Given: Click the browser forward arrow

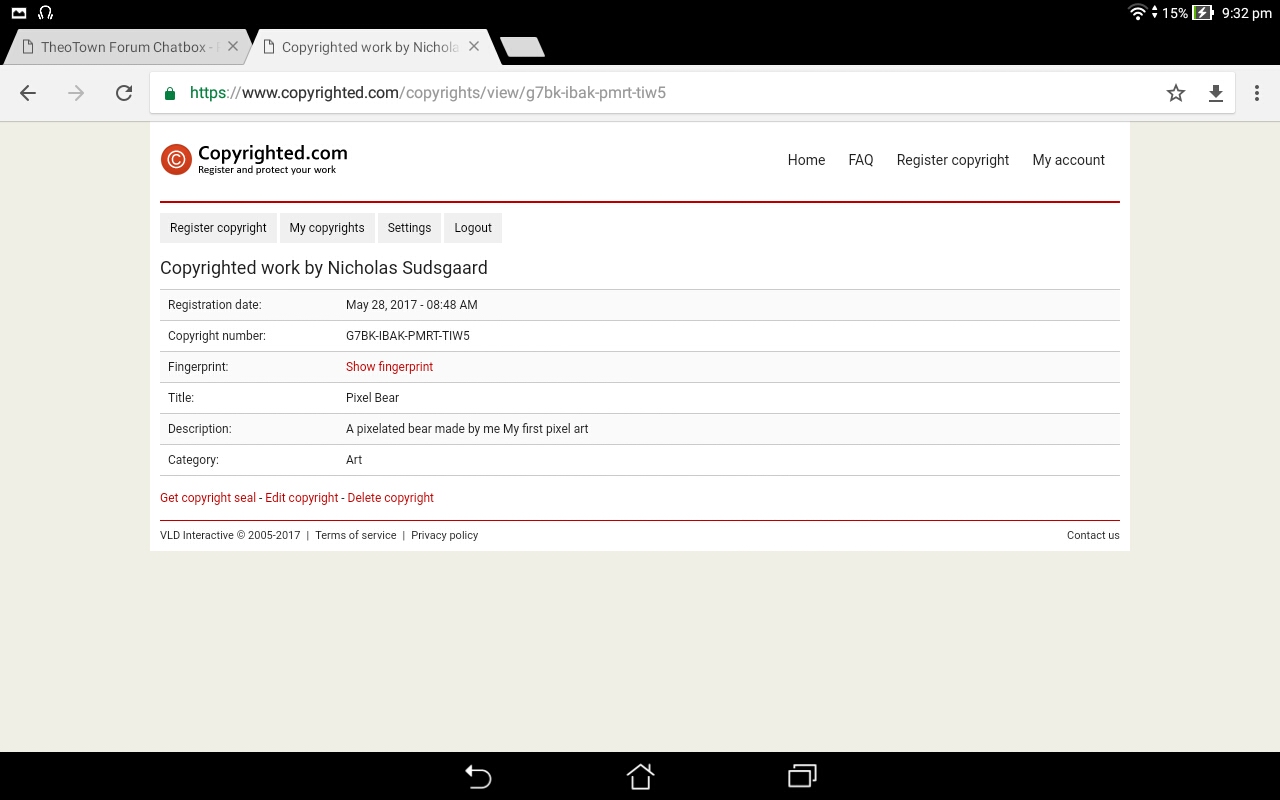Looking at the screenshot, I should point(76,93).
